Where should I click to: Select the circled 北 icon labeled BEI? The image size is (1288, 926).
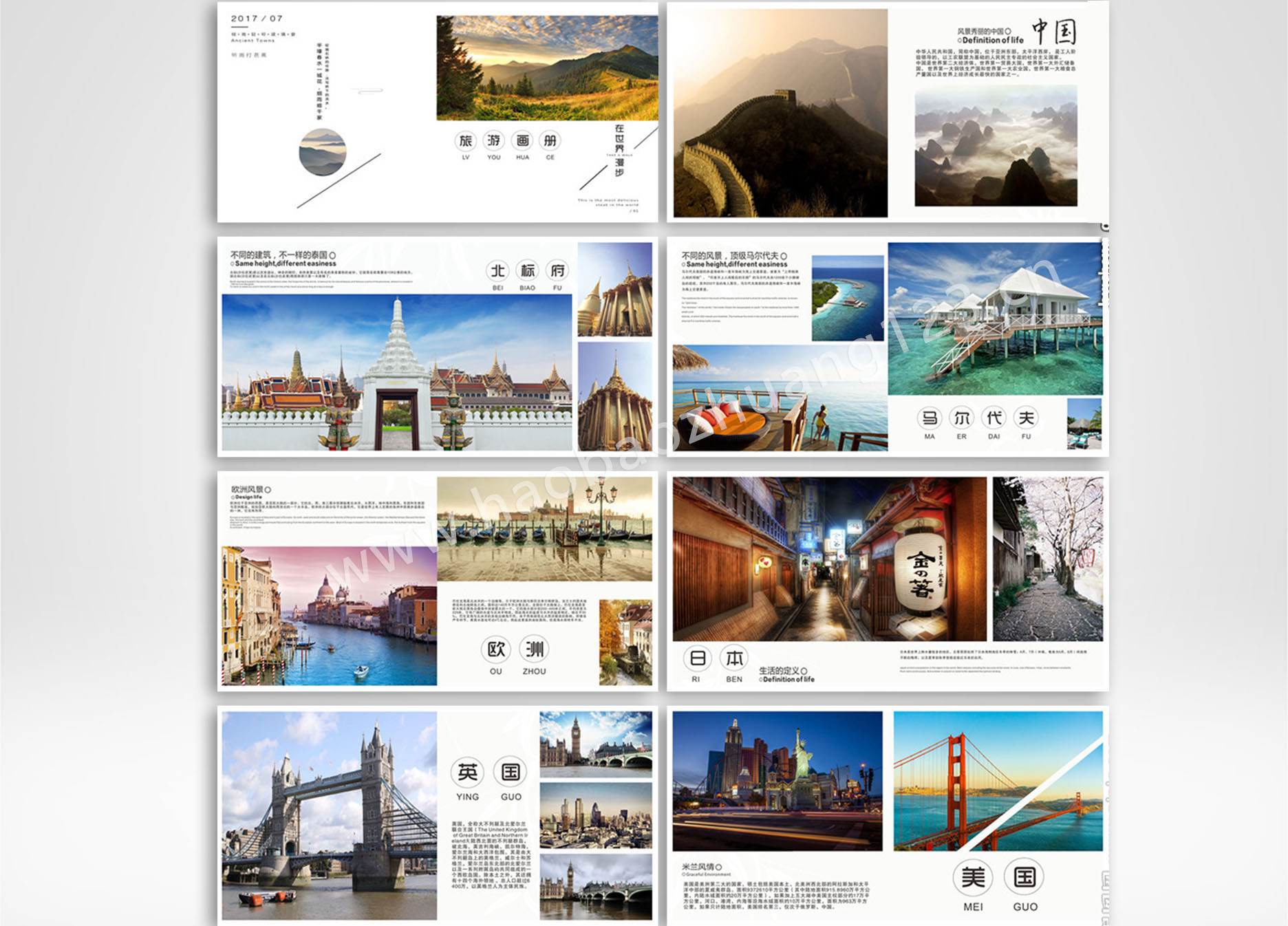(497, 271)
